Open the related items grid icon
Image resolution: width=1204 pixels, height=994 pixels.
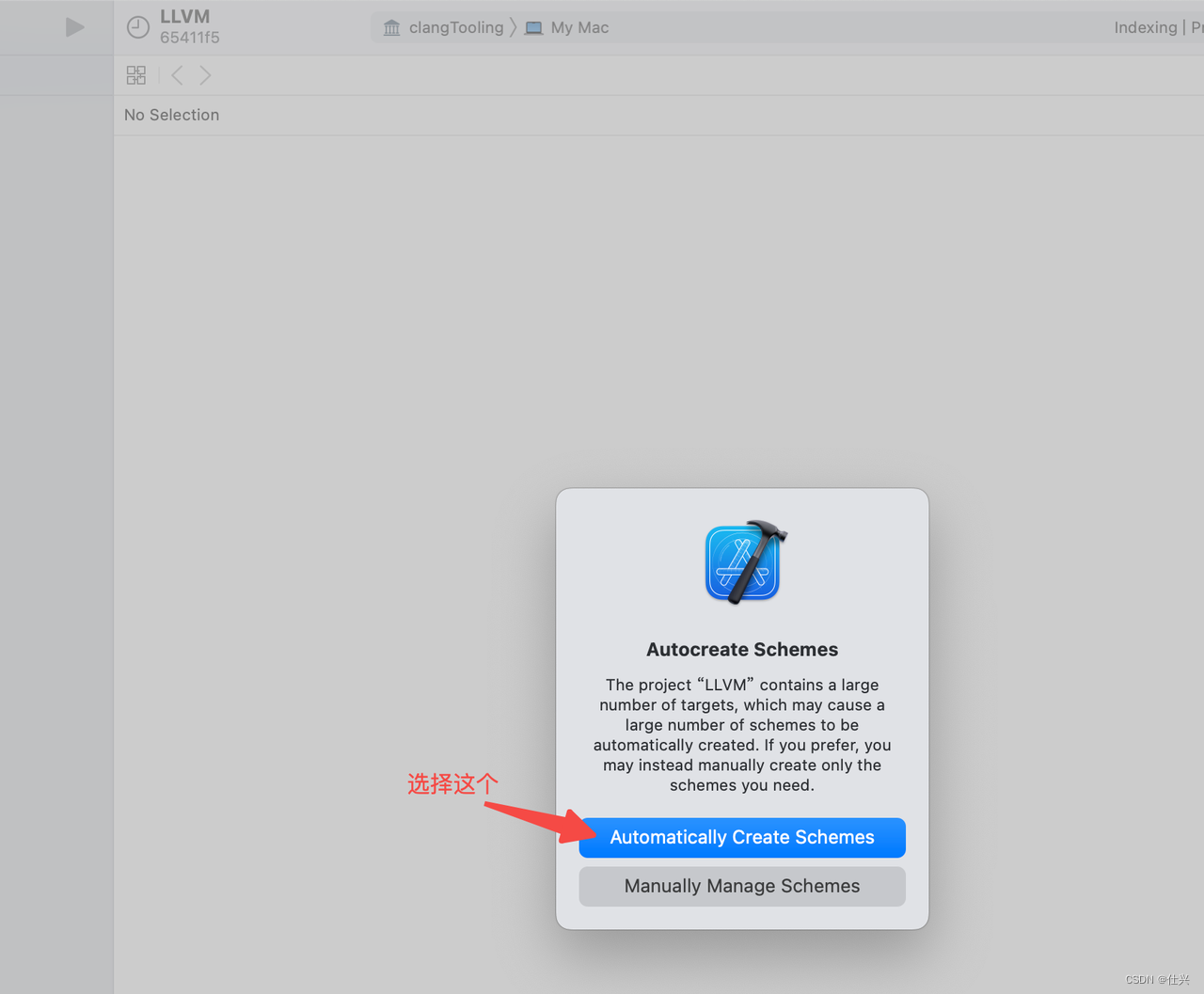point(136,75)
